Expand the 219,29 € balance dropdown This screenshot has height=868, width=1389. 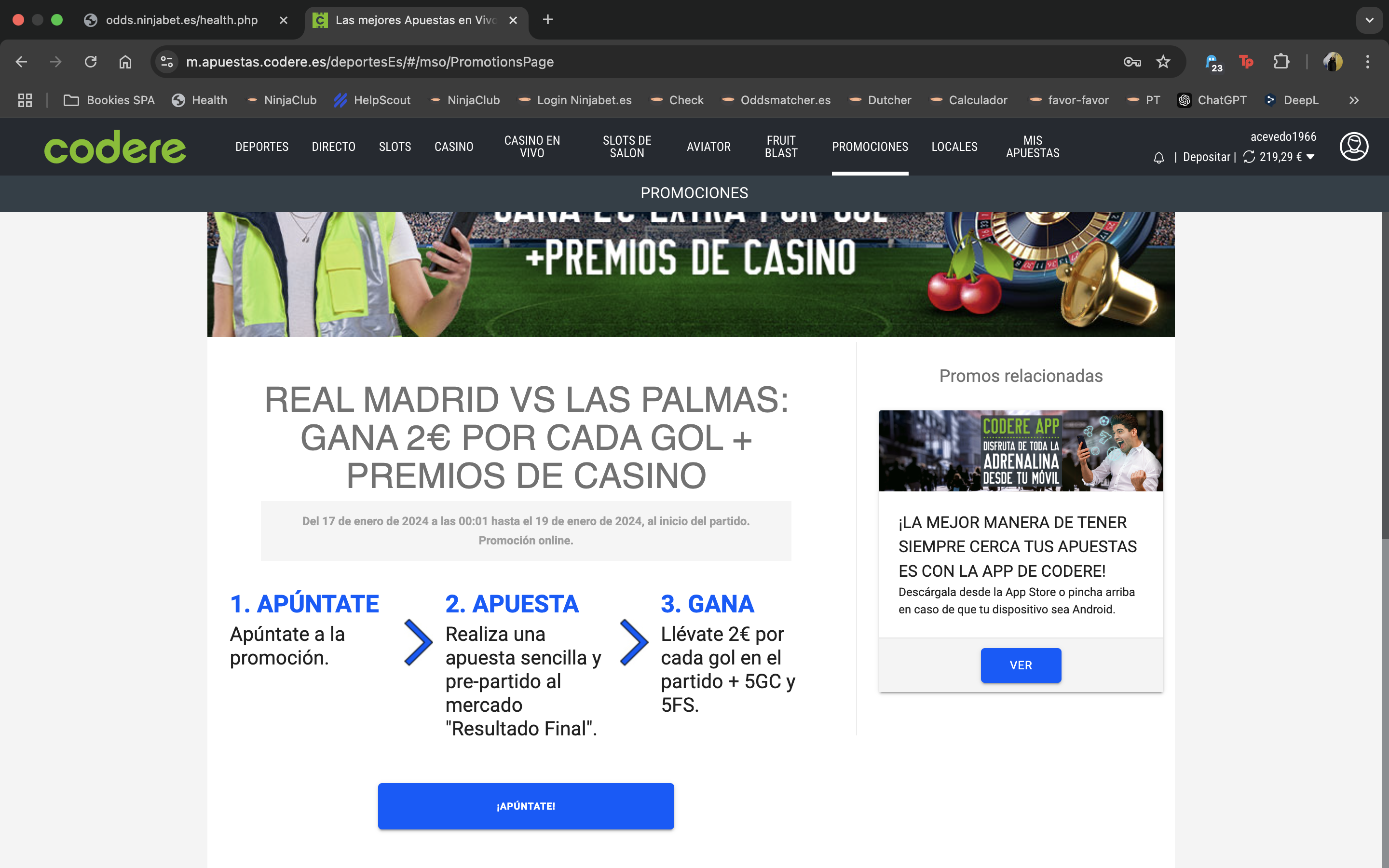pyautogui.click(x=1310, y=157)
